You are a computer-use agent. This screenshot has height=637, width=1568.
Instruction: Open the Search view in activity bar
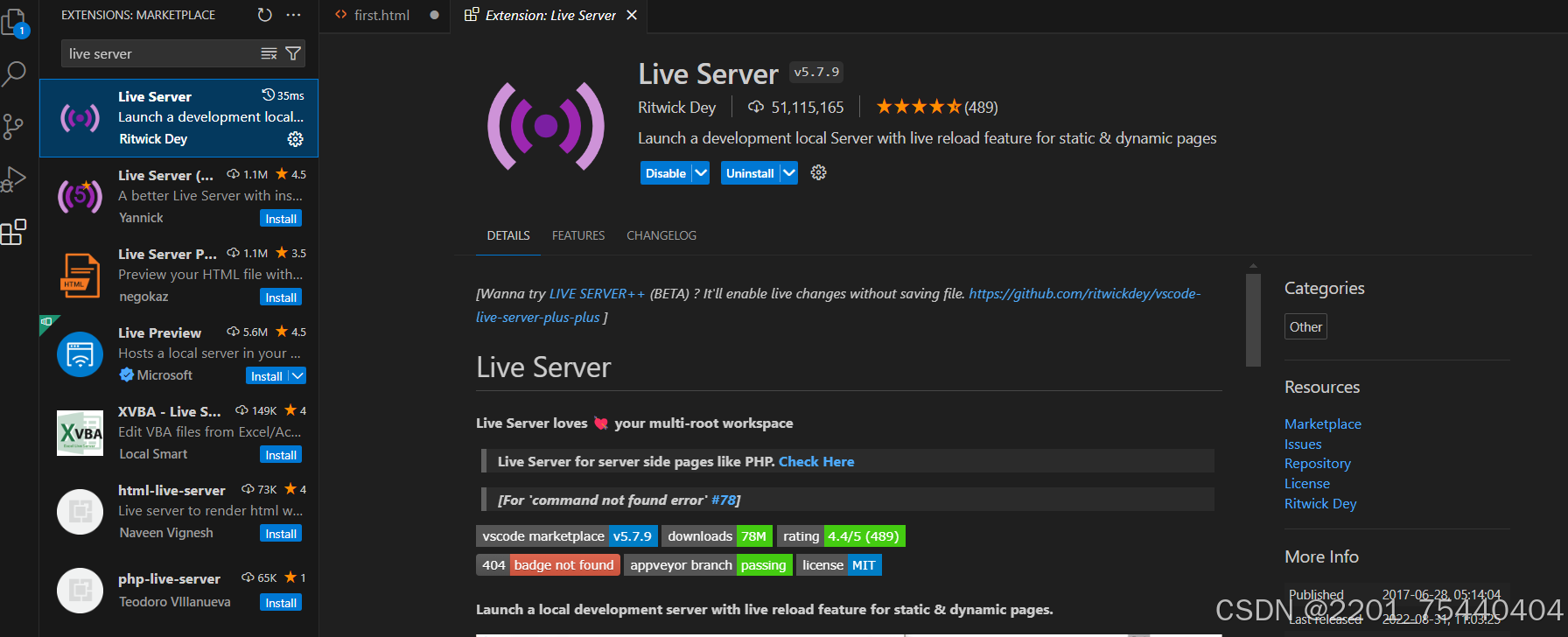14,74
